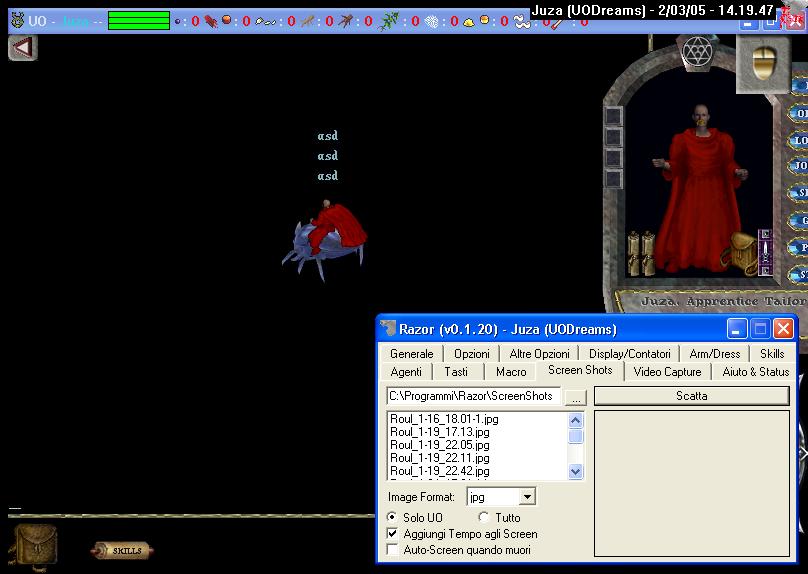Click the screenshot folder path field
Image resolution: width=808 pixels, height=574 pixels.
[x=474, y=396]
